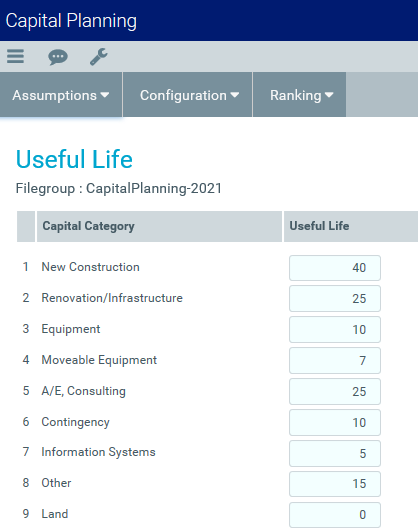Focus the Moveable Equipment value field
Screen dimensions: 418x529
(335, 361)
